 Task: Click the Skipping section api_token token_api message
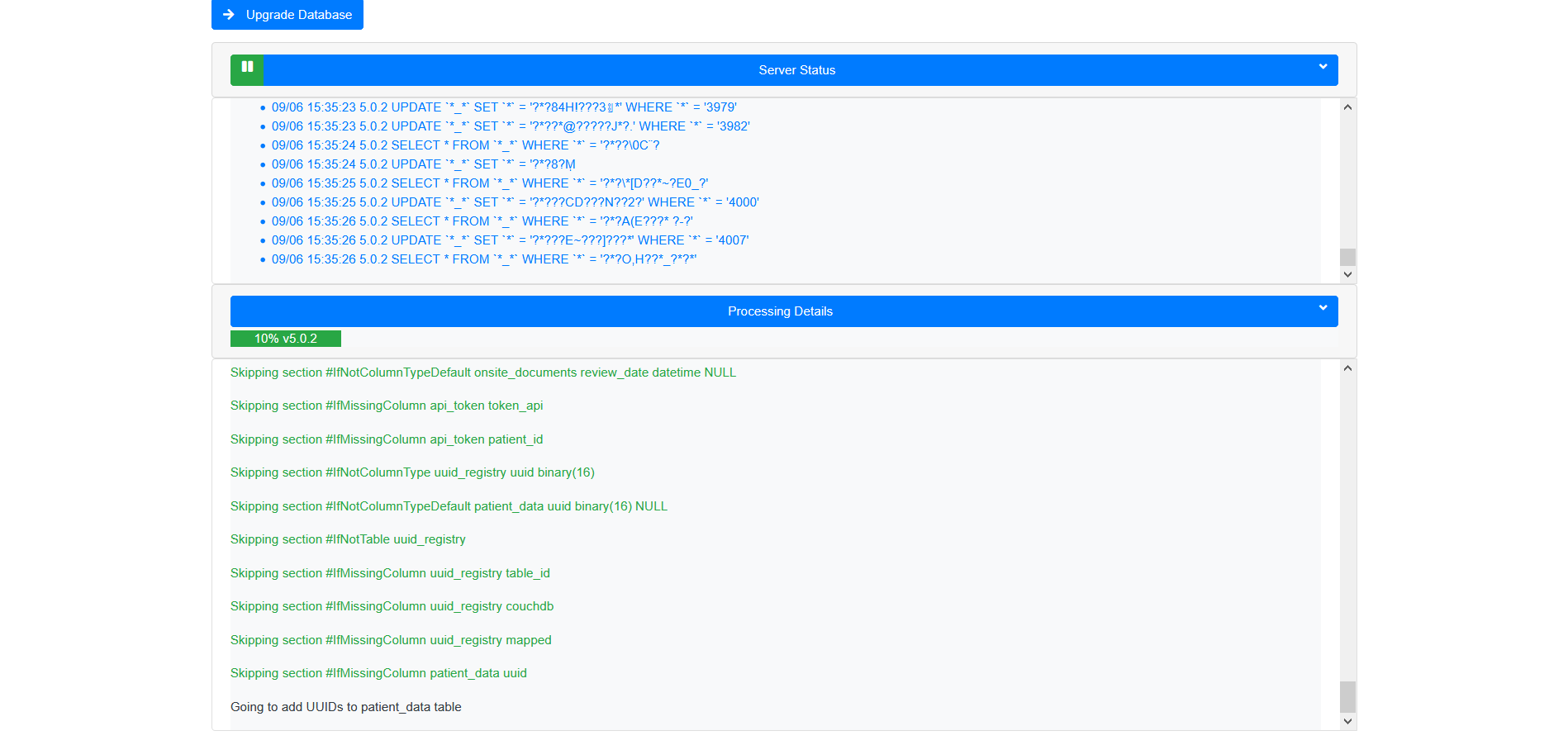[x=387, y=406]
